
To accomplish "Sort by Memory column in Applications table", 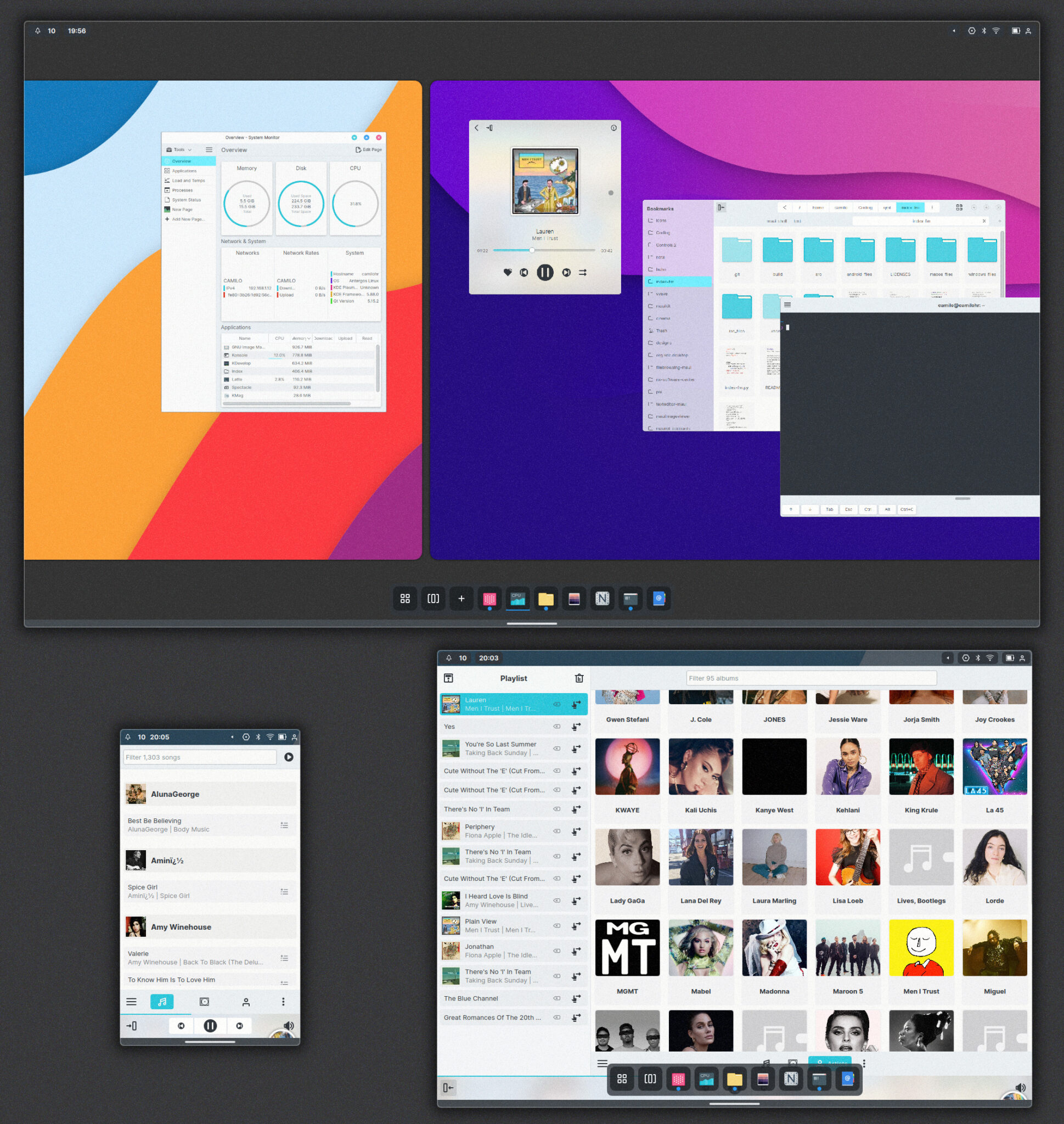I will [301, 338].
